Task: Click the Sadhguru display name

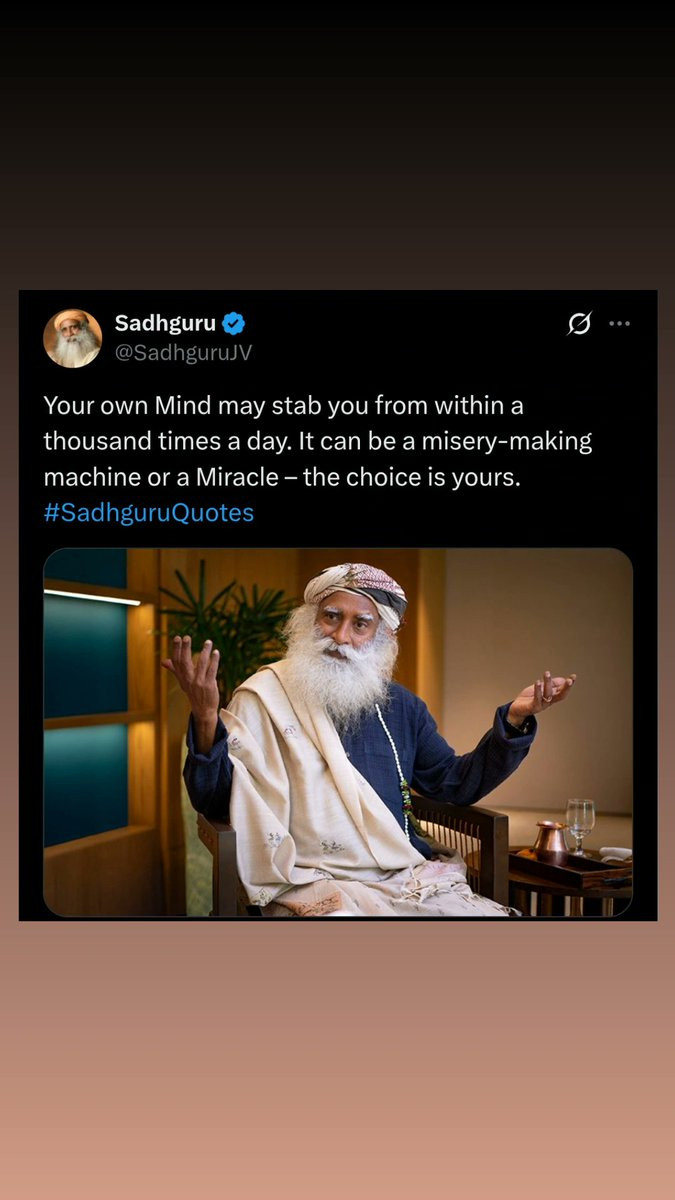Action: click(x=165, y=323)
